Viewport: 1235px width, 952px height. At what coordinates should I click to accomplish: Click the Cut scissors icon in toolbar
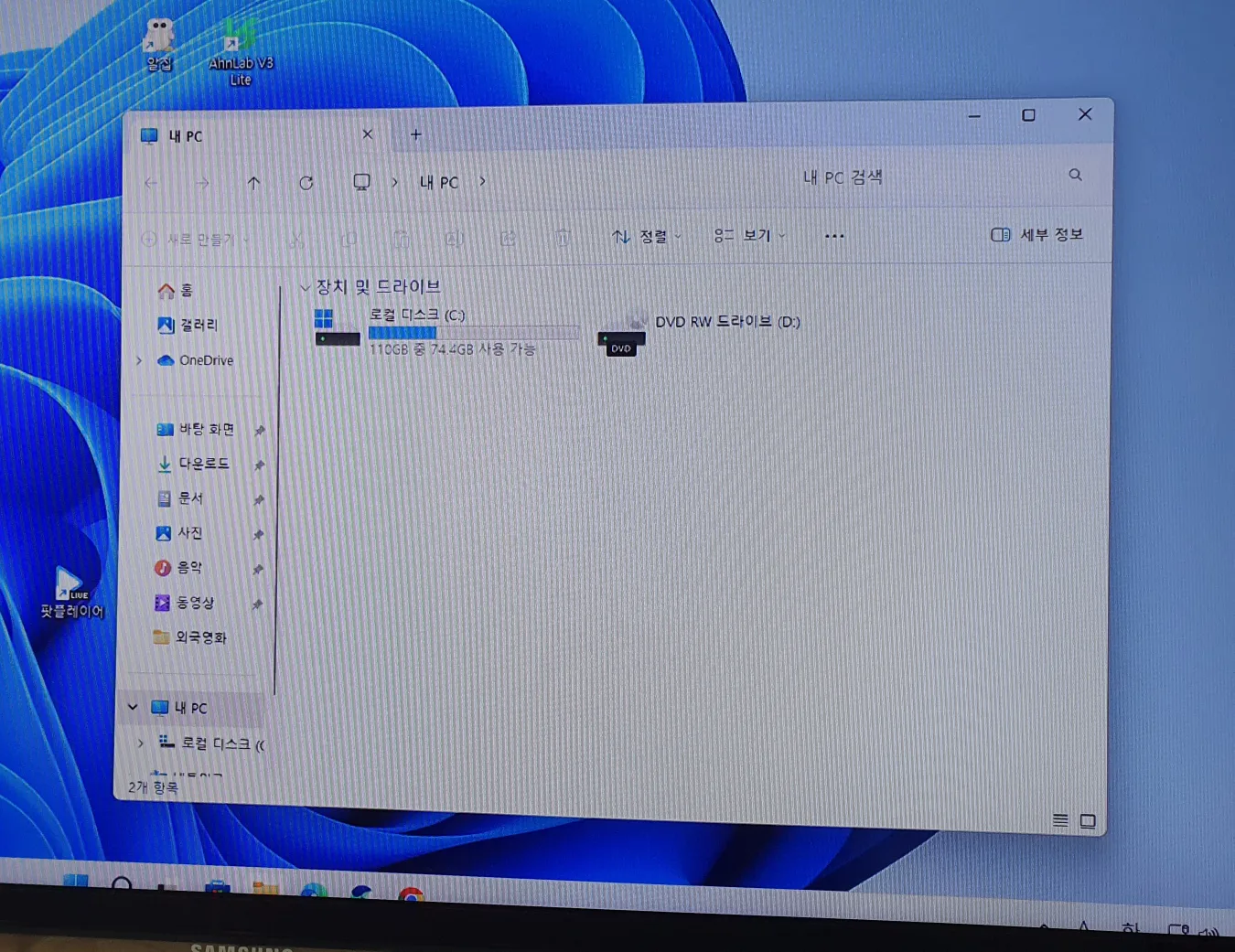coord(295,240)
